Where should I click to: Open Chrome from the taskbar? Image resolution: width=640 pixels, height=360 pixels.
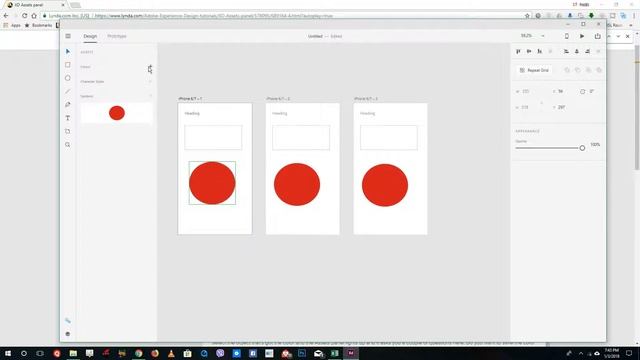(138, 353)
